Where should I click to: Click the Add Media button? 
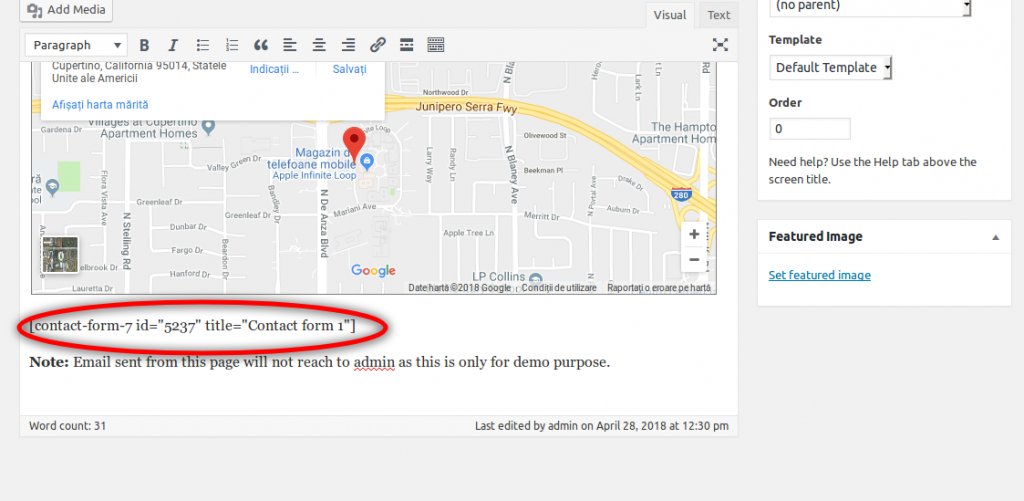click(65, 10)
